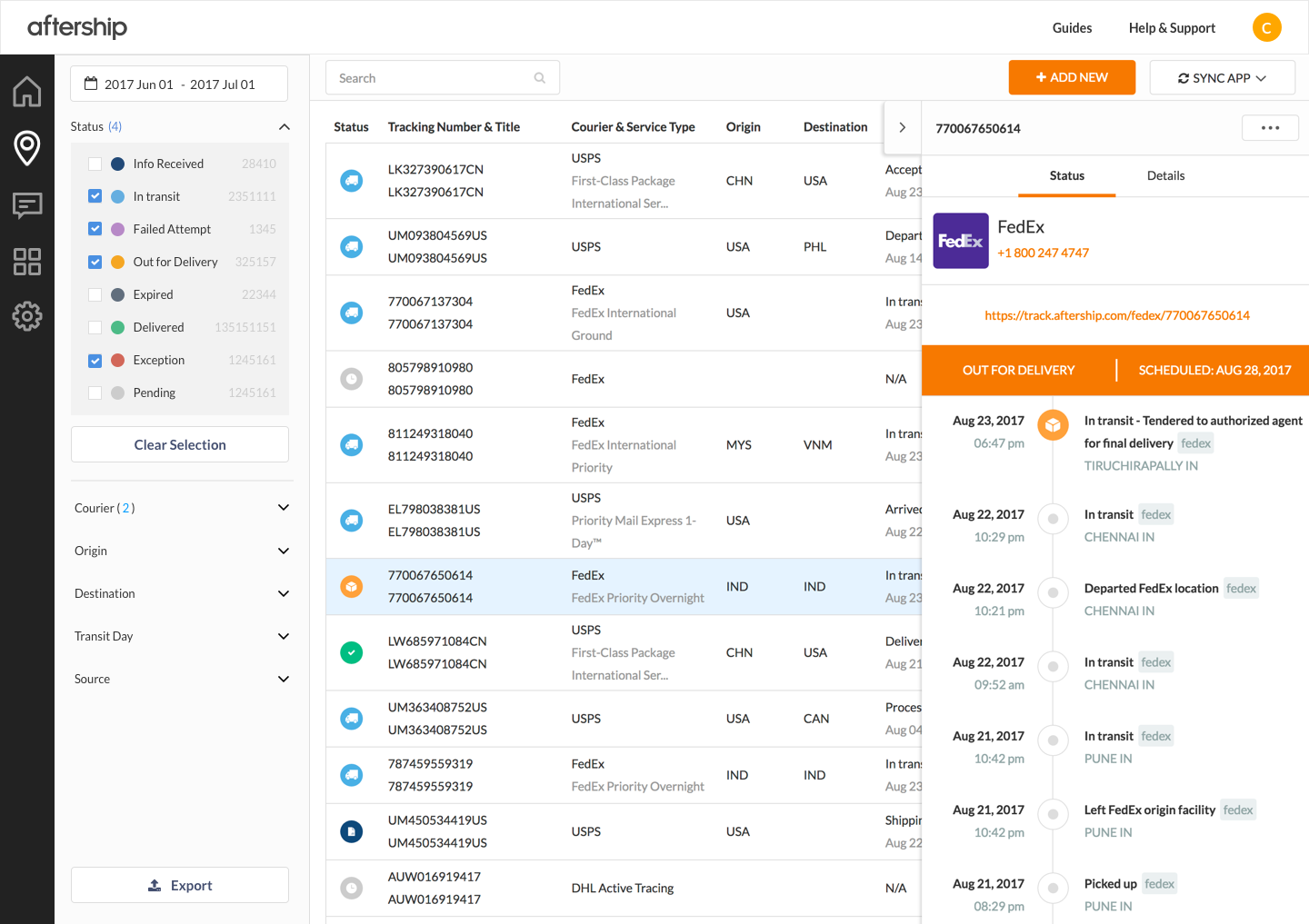Enable the Info Received status checkbox
The image size is (1309, 924).
(95, 164)
